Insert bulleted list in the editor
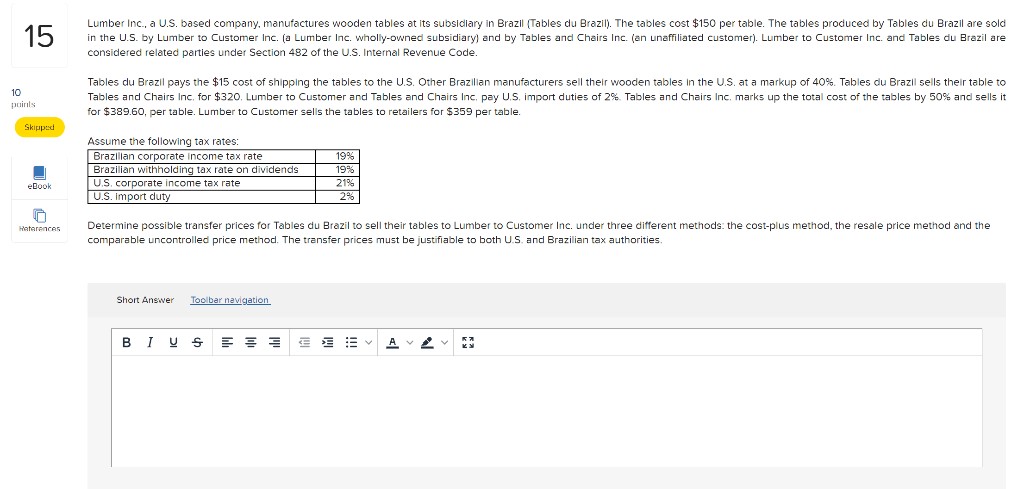Viewport: 1024px width, 489px height. [x=351, y=342]
